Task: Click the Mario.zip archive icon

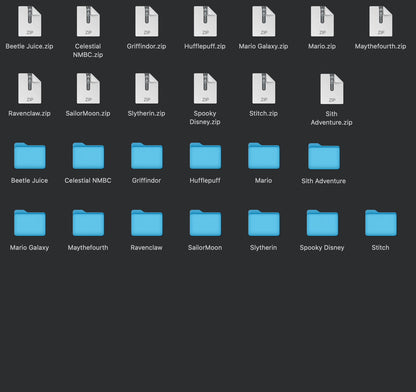Action: pyautogui.click(x=322, y=21)
